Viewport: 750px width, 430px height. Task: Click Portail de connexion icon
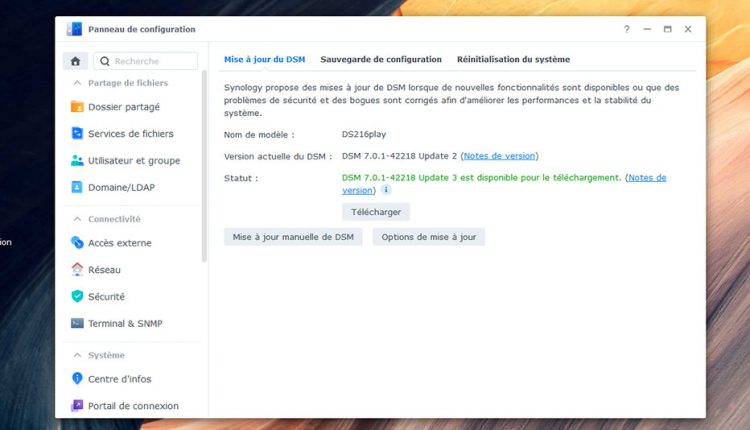pyautogui.click(x=77, y=405)
